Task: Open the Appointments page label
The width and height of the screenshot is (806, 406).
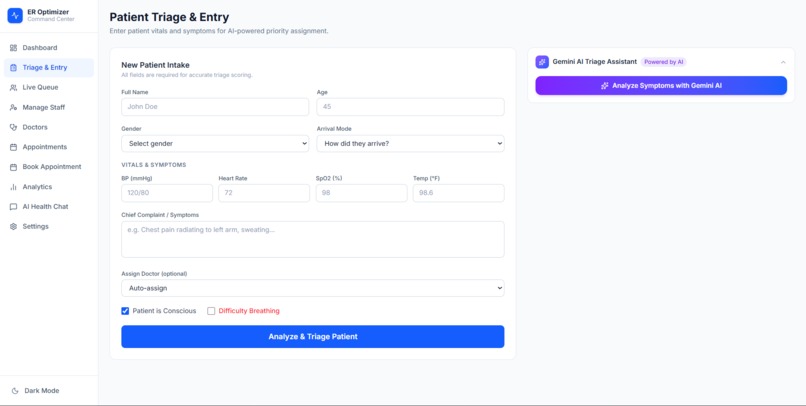Action: [45, 147]
